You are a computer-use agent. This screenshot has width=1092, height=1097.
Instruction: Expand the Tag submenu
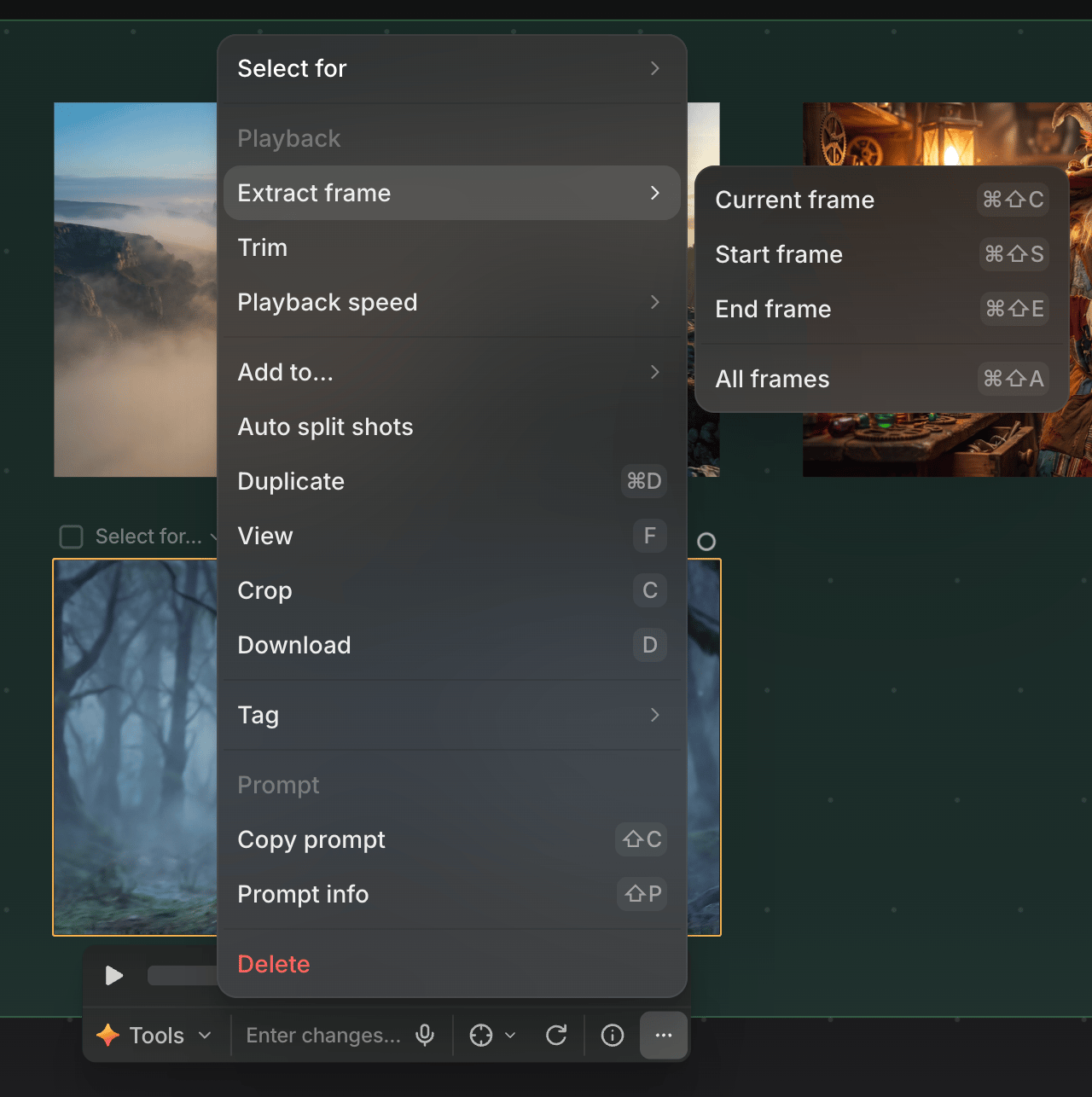pyautogui.click(x=452, y=715)
